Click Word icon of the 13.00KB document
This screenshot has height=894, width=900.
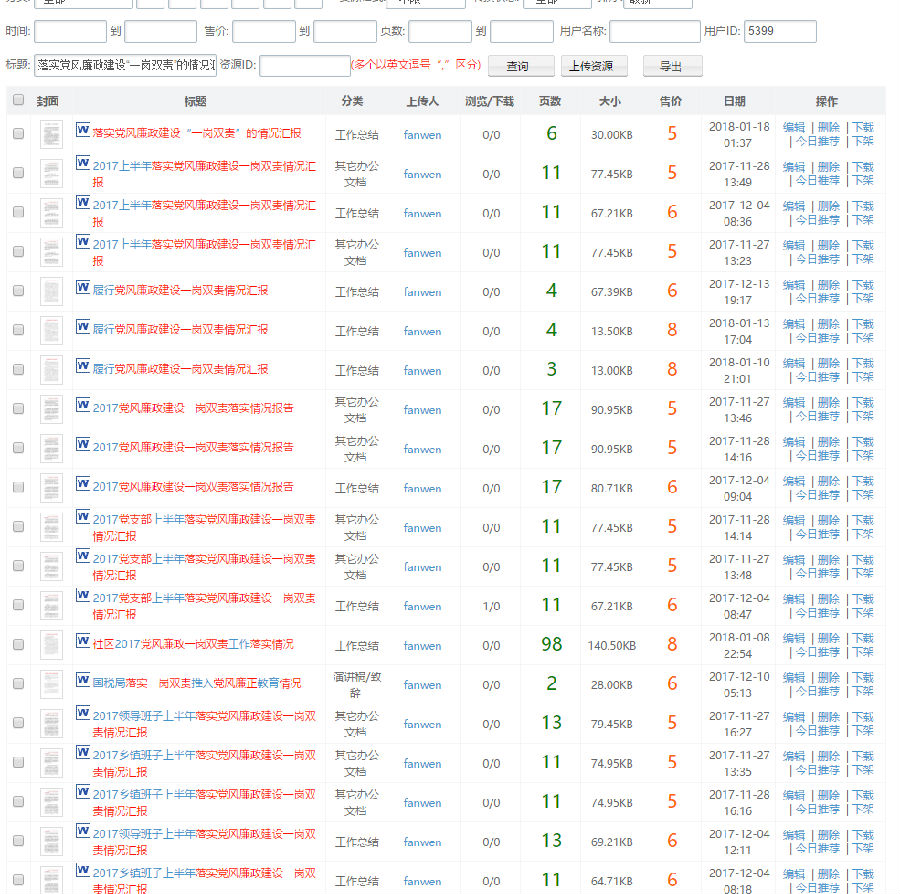click(83, 365)
